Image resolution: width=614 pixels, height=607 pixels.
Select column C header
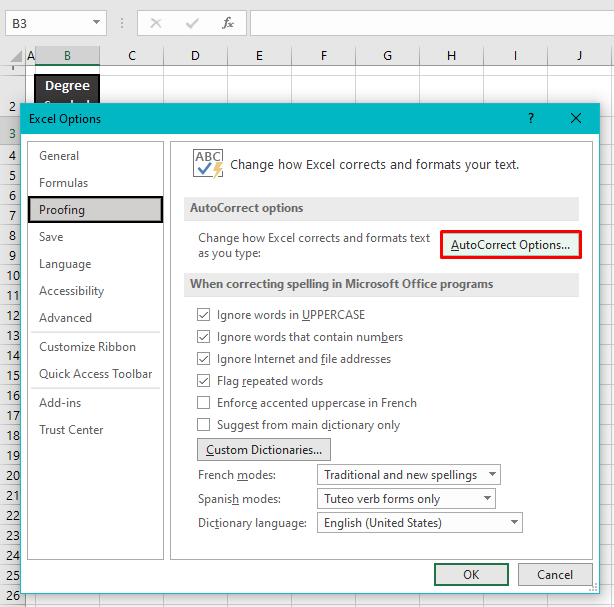pyautogui.click(x=132, y=56)
